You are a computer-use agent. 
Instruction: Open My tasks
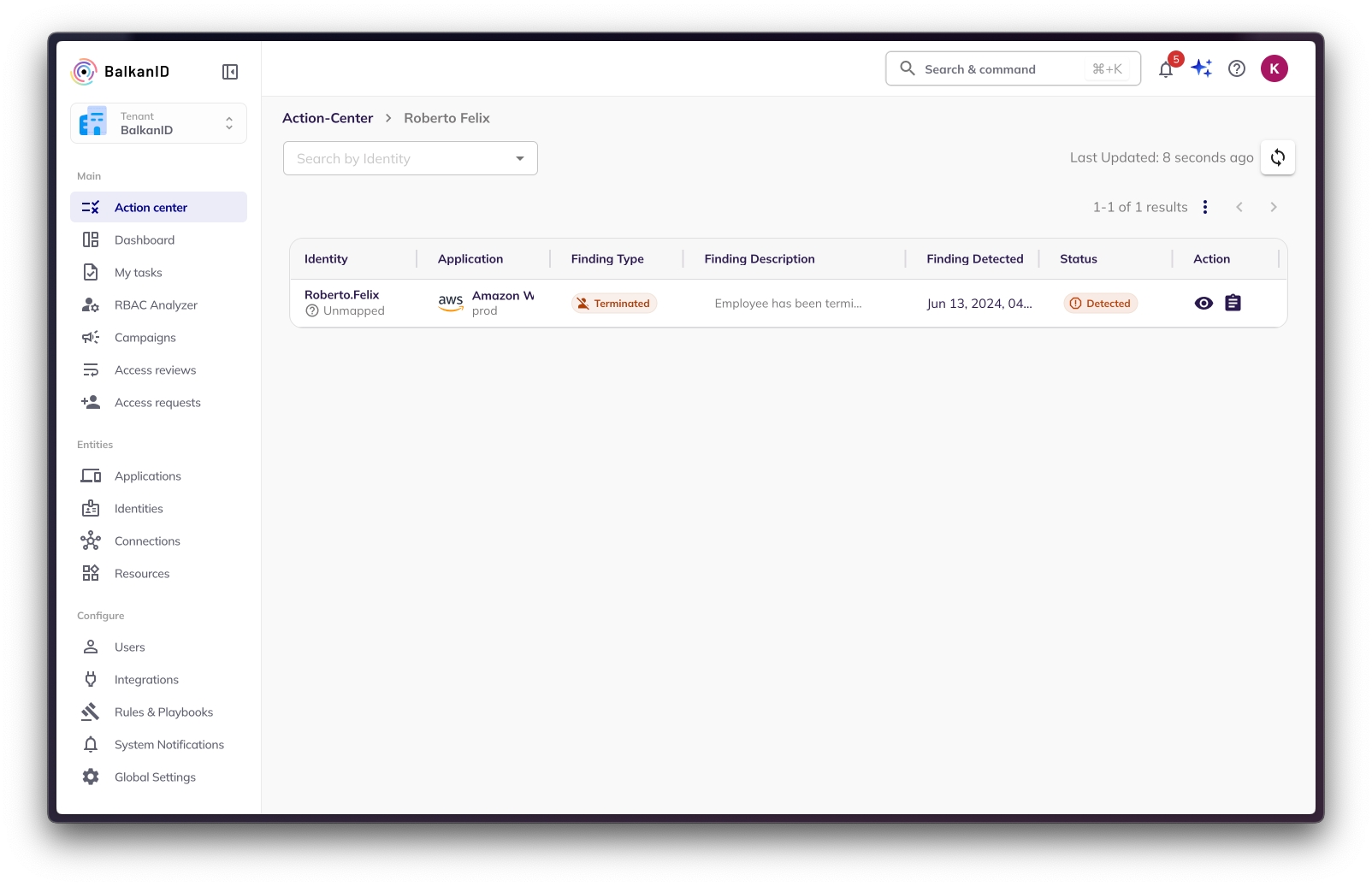(x=158, y=272)
